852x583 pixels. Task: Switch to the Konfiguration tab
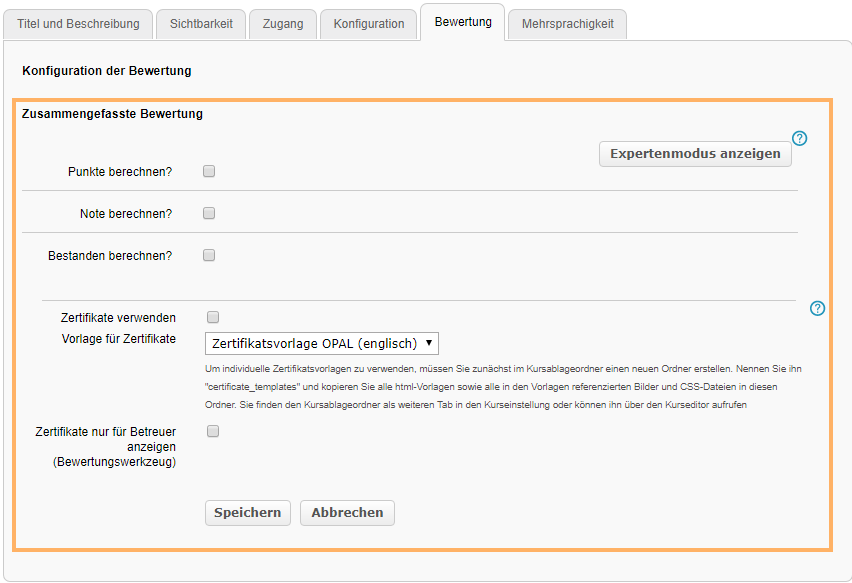[367, 23]
